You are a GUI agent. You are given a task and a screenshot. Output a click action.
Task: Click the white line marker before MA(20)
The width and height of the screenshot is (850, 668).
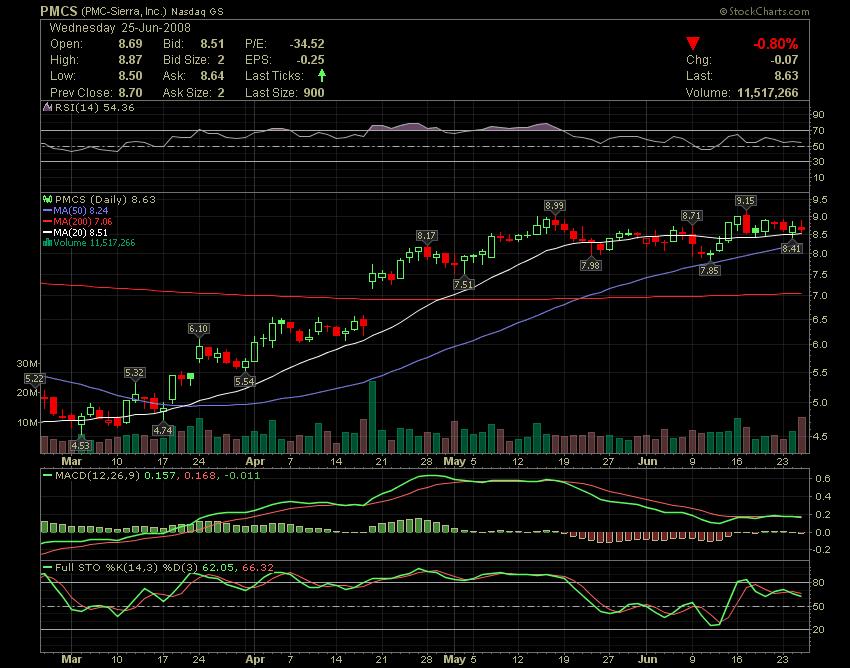(x=47, y=232)
